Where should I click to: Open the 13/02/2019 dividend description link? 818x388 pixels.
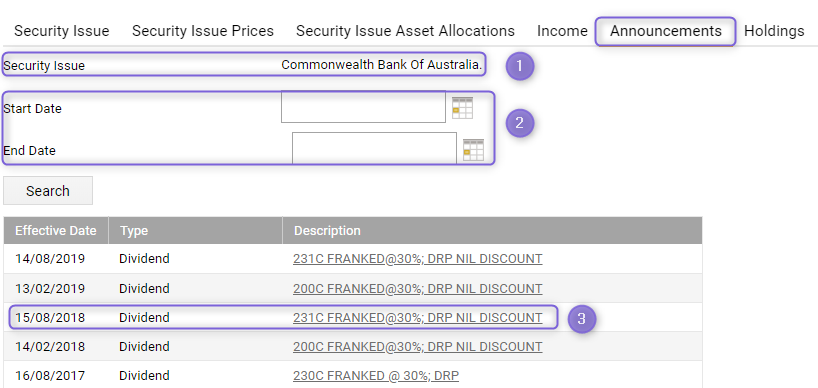click(417, 288)
